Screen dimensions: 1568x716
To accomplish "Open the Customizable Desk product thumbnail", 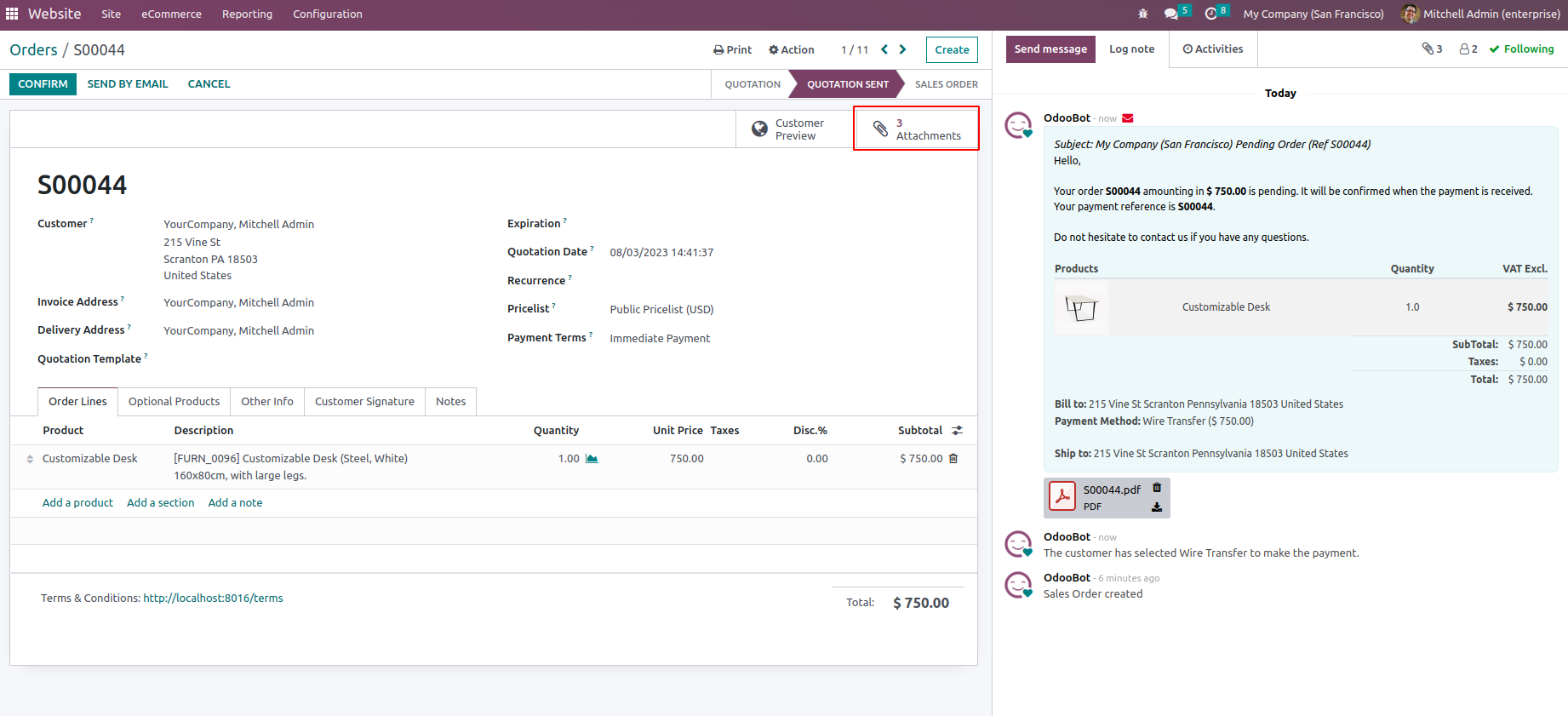I will click(x=1081, y=307).
